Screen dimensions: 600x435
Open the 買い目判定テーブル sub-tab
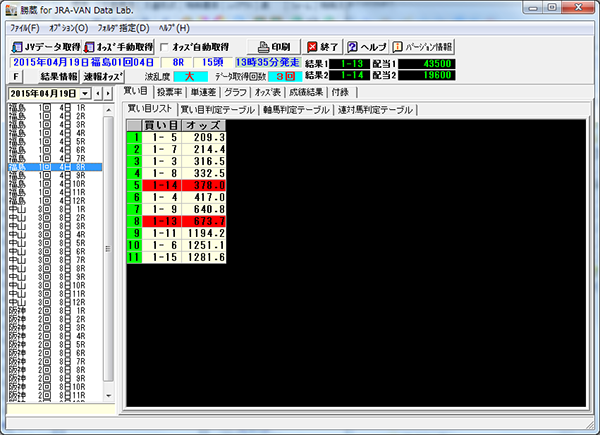217,110
